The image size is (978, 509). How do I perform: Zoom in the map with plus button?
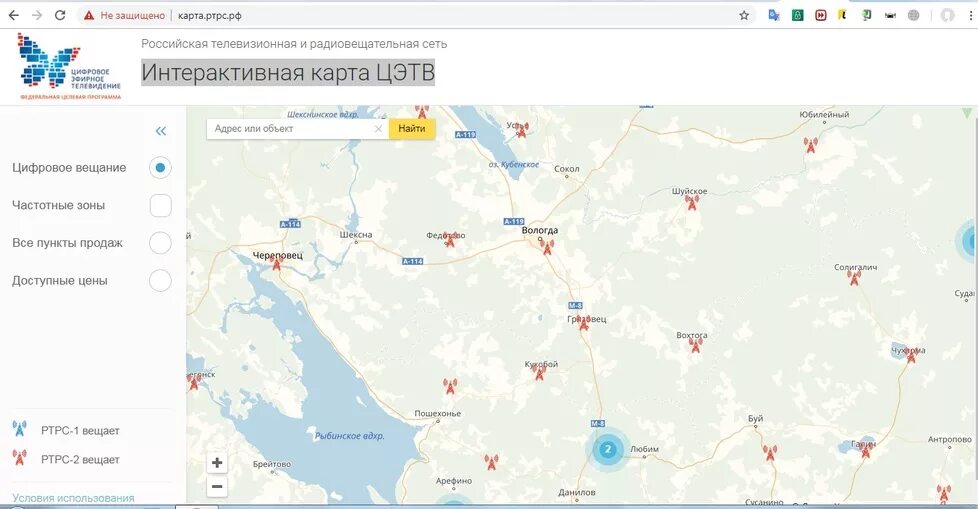[217, 463]
